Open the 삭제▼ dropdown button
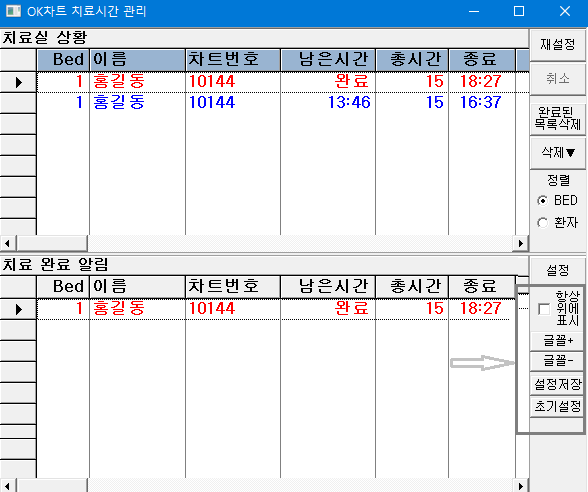The width and height of the screenshot is (588, 492). point(558,153)
